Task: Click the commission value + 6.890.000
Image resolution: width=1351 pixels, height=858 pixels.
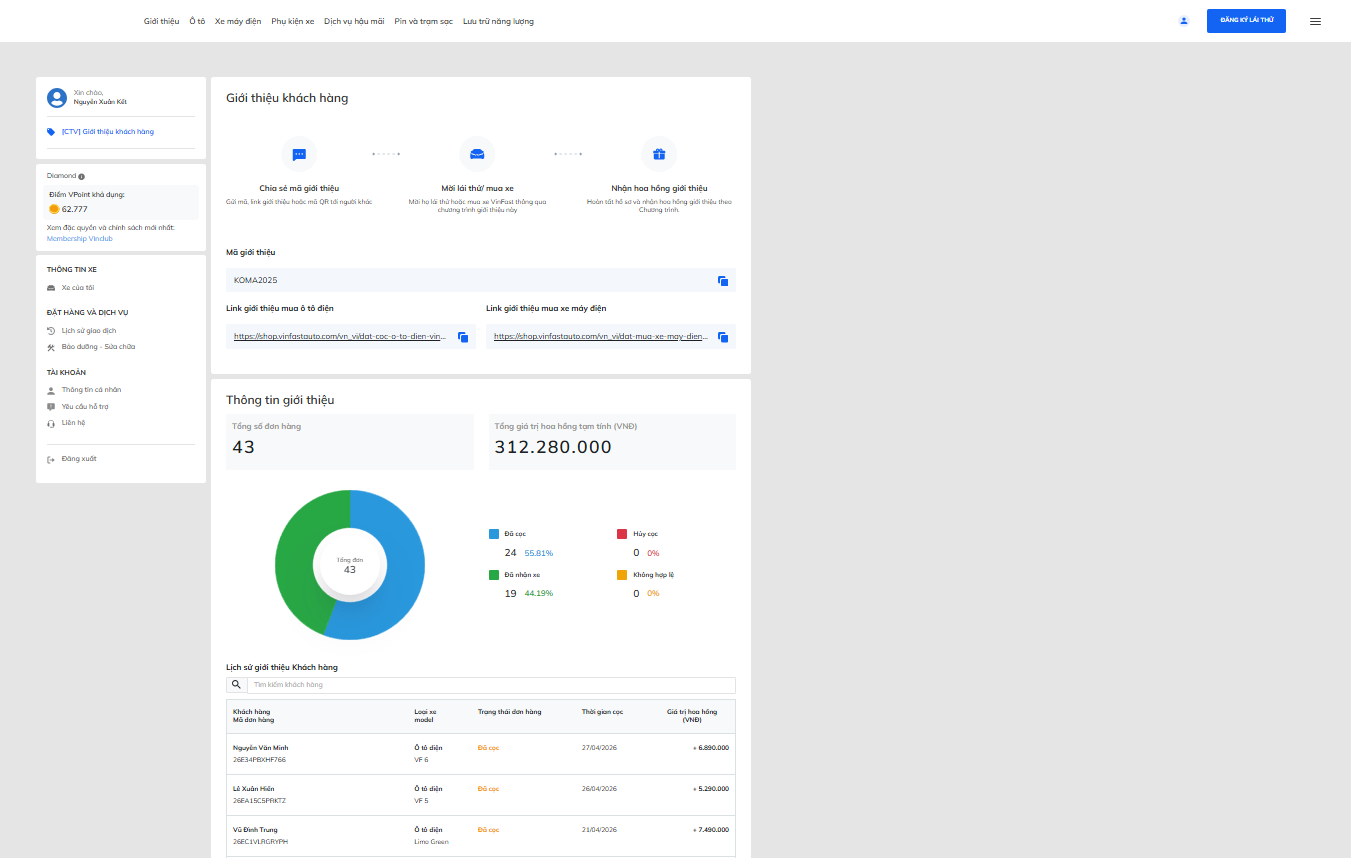Action: pos(711,748)
